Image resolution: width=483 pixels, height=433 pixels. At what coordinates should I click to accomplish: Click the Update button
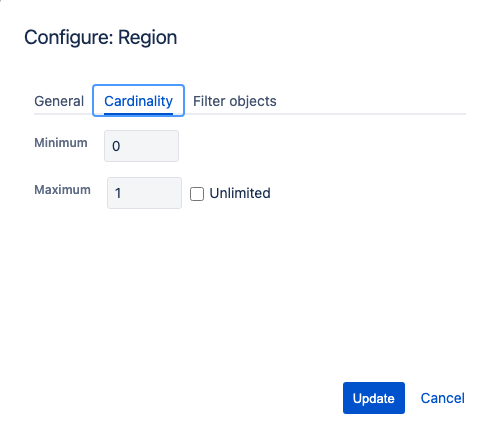(x=374, y=398)
